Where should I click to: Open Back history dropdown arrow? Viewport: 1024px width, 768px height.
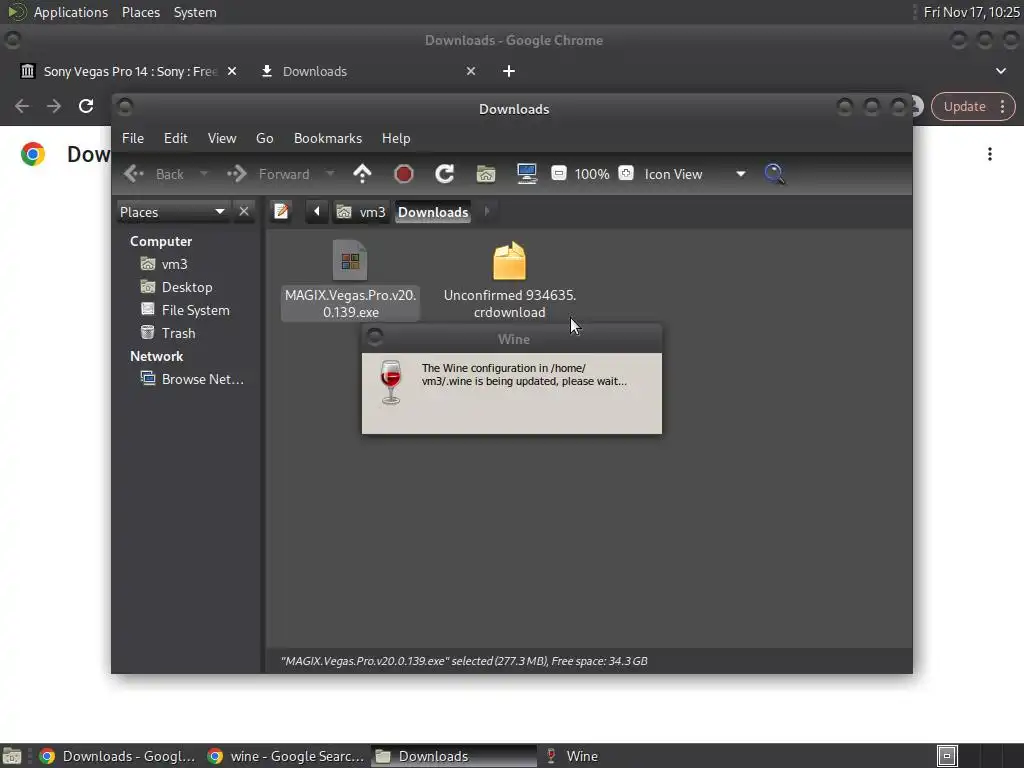pos(204,174)
